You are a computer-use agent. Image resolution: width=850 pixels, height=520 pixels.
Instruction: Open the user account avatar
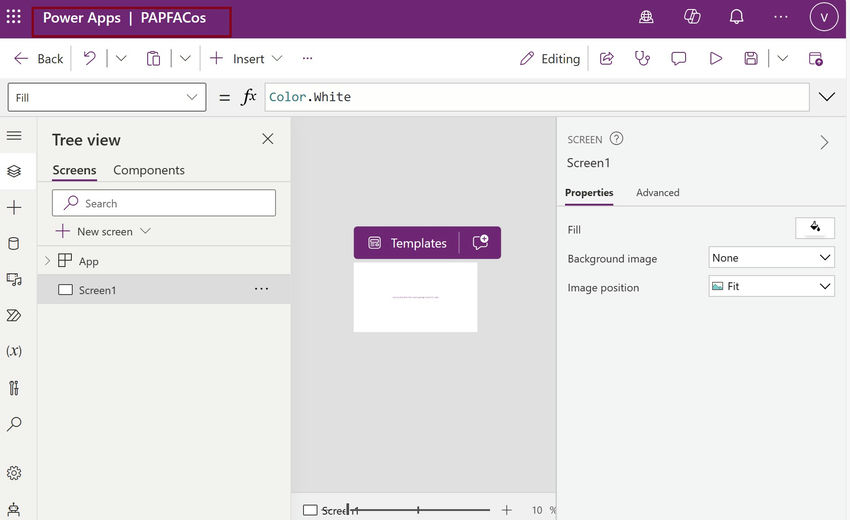(823, 17)
